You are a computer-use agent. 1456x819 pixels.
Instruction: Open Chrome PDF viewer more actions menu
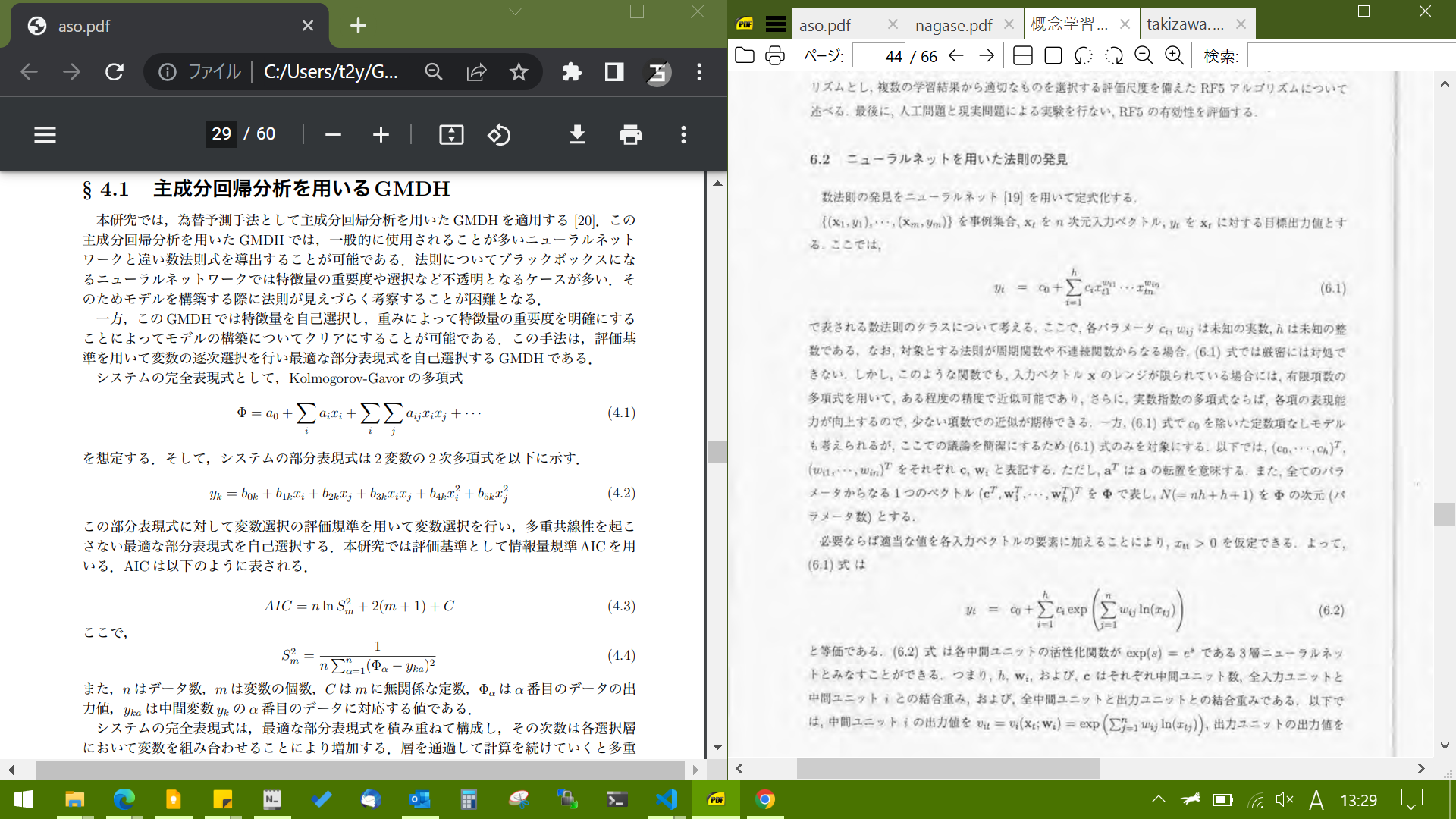click(683, 135)
